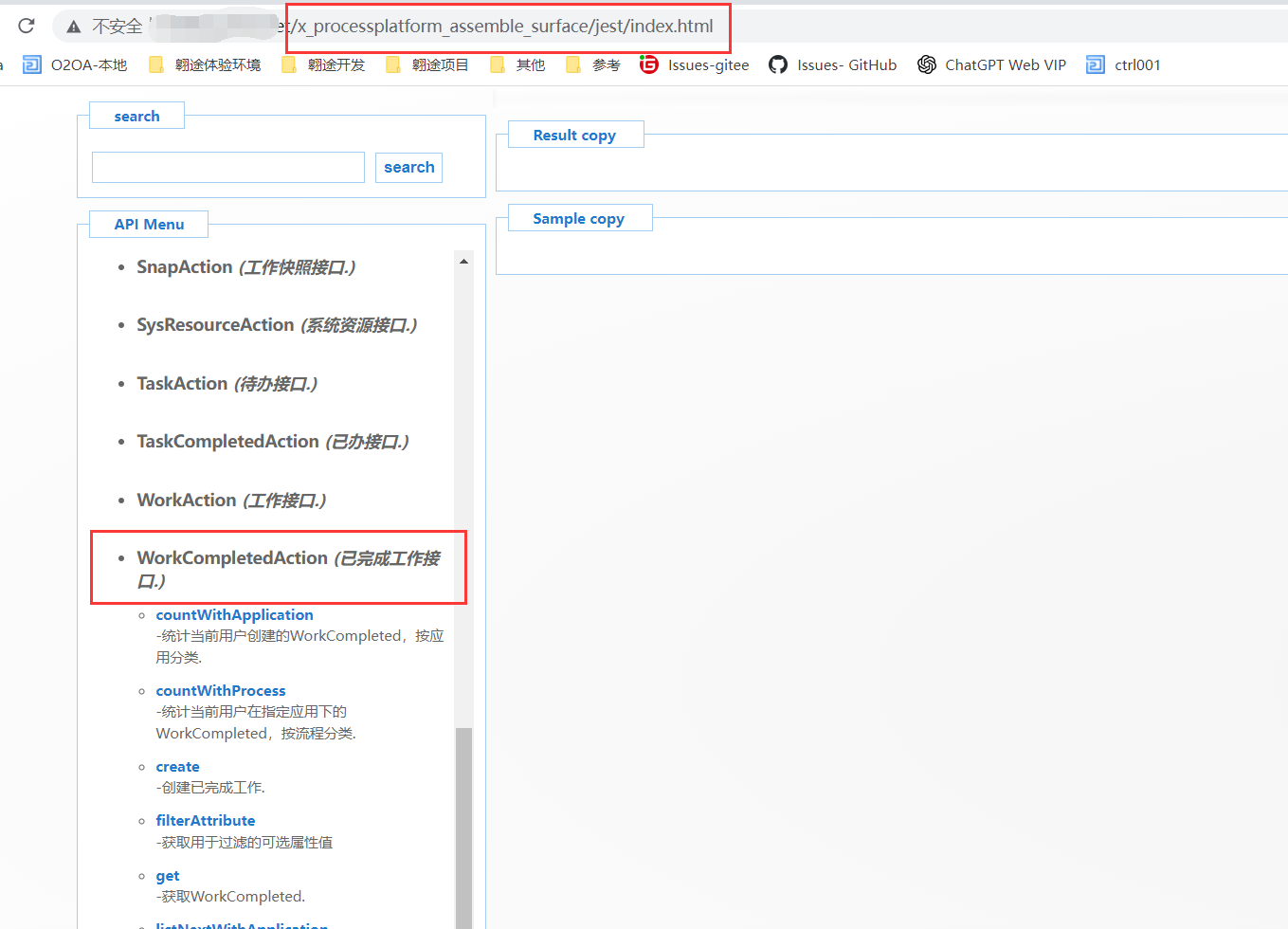The height and width of the screenshot is (929, 1288).
Task: Click the API Menu scroll-up arrow
Action: coord(463,261)
